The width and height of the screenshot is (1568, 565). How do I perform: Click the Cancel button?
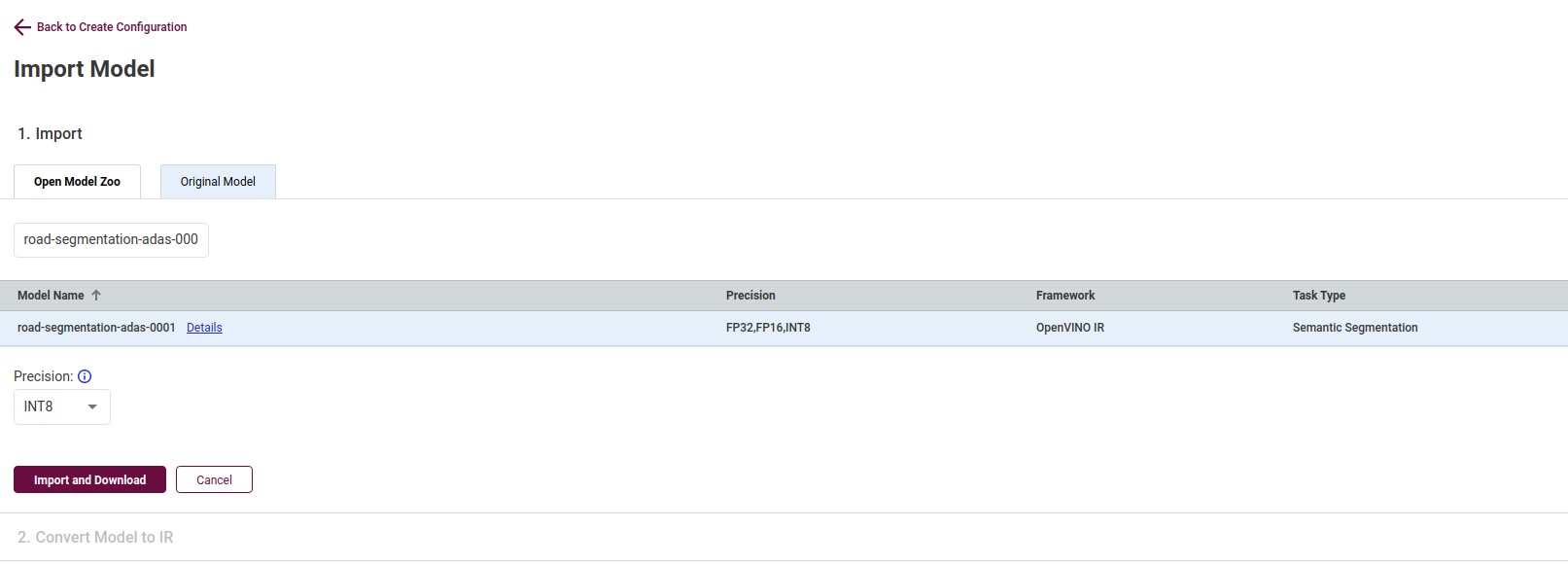coord(214,479)
